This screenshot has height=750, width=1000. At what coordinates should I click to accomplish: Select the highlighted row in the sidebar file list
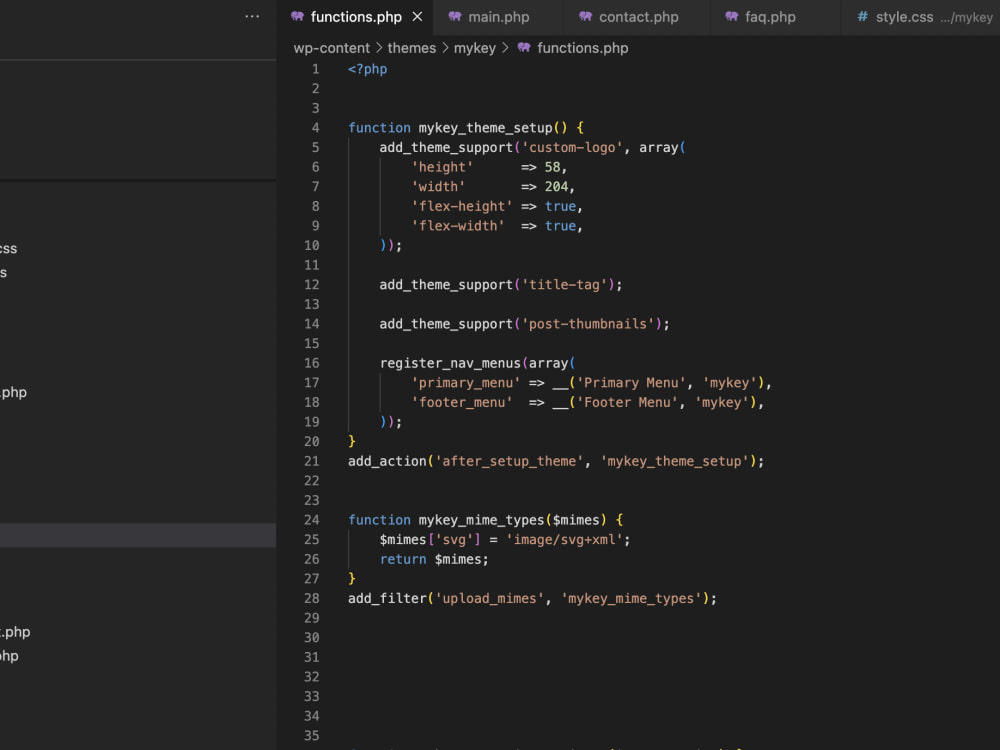[x=138, y=536]
